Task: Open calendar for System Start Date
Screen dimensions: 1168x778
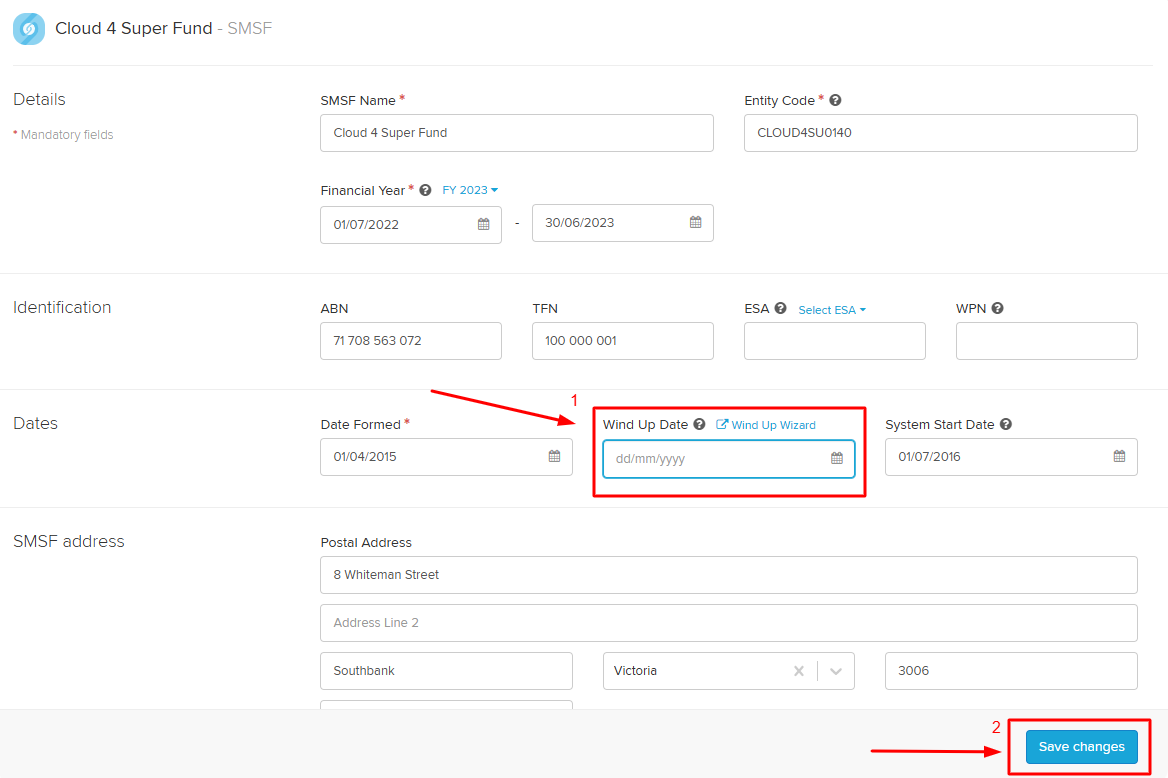Action: [x=1119, y=457]
